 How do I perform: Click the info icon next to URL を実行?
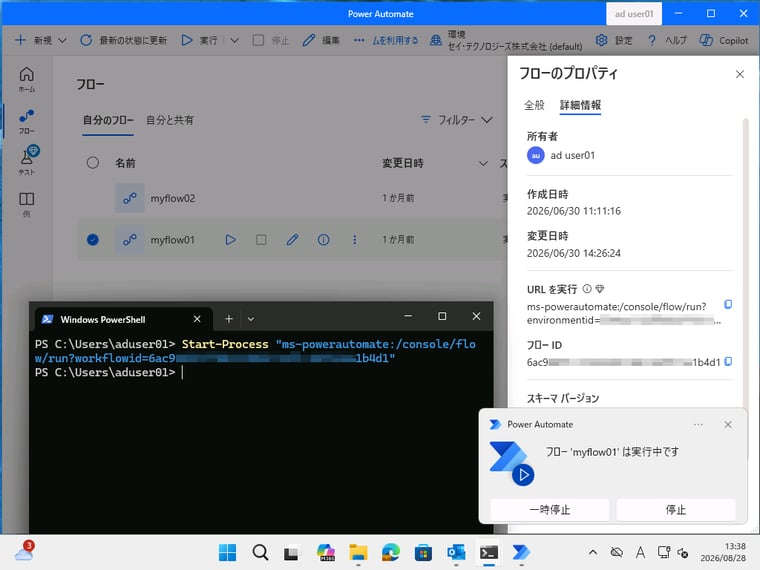pos(586,289)
